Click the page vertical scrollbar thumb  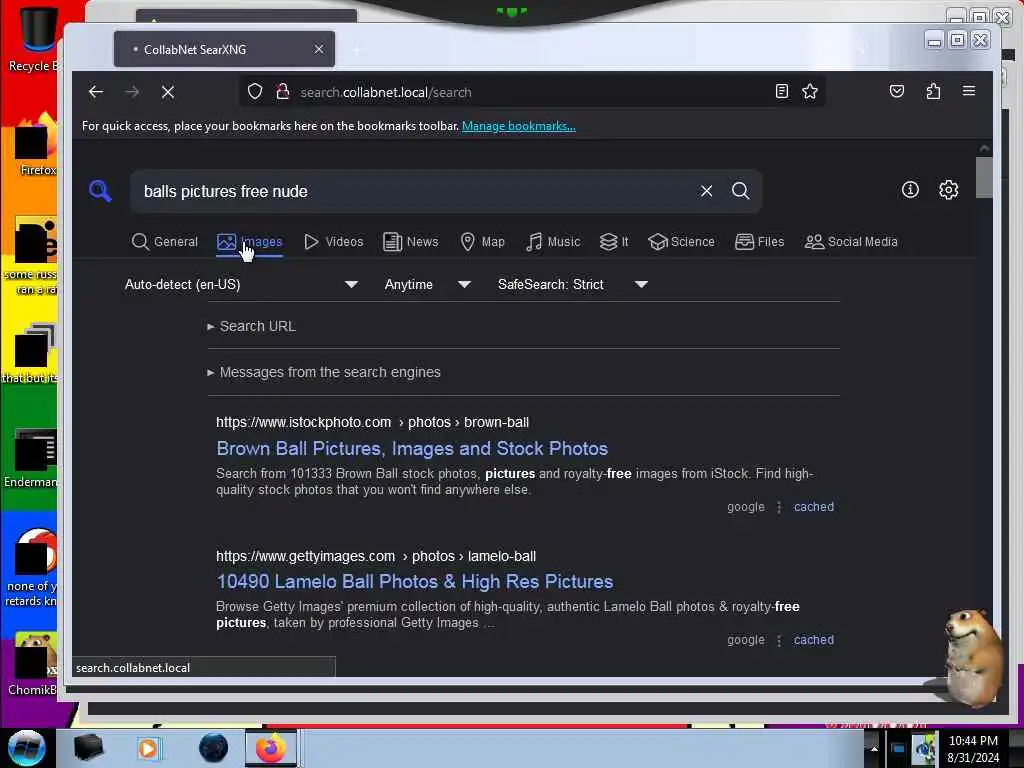point(984,177)
